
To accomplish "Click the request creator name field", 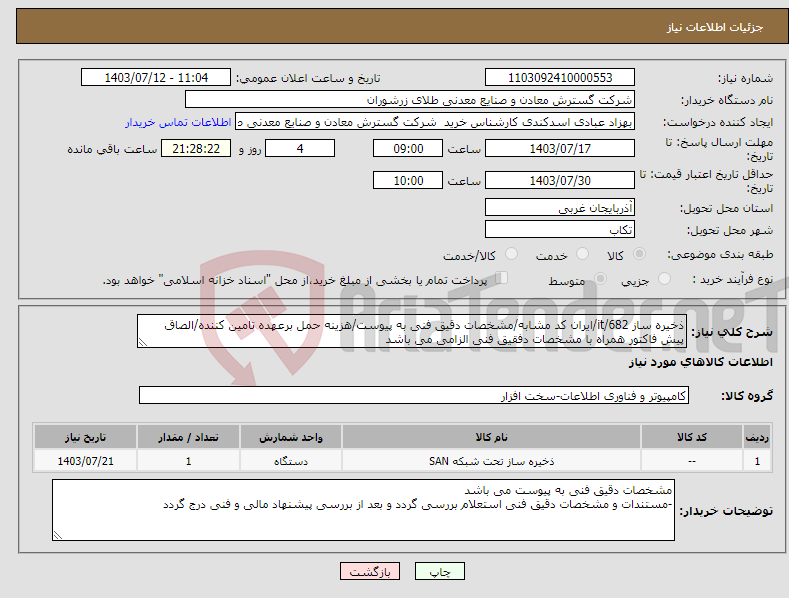I will coord(435,122).
